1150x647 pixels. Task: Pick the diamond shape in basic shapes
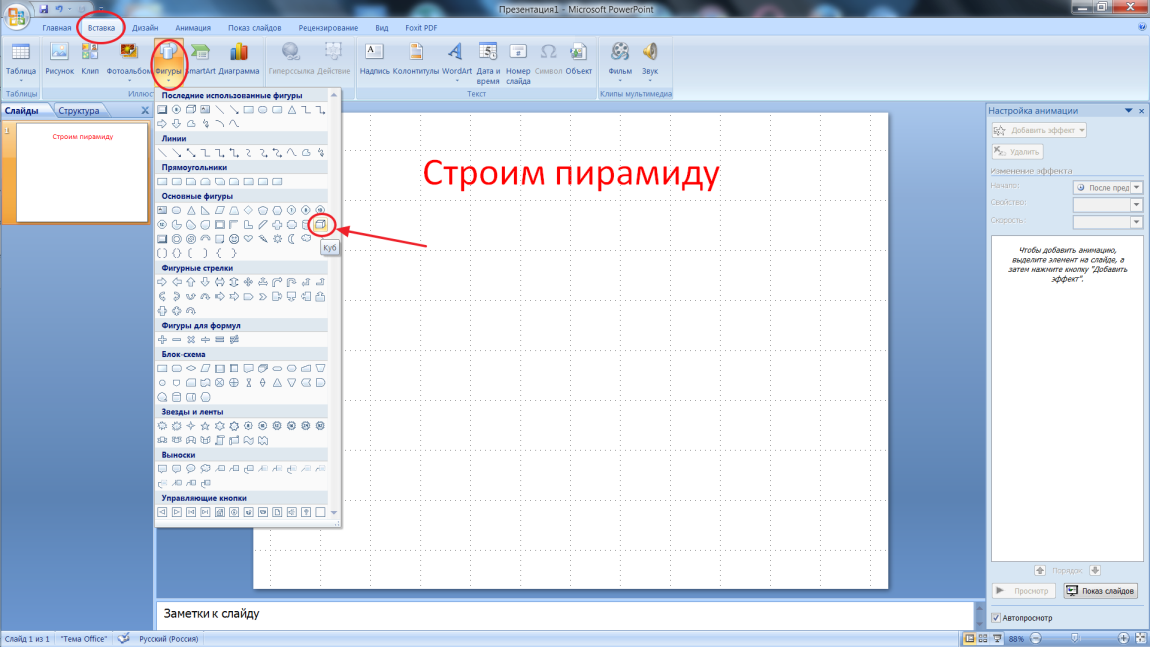249,211
